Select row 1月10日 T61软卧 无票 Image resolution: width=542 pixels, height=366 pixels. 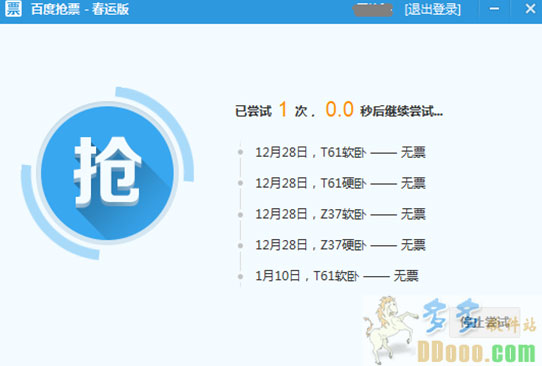pos(337,276)
